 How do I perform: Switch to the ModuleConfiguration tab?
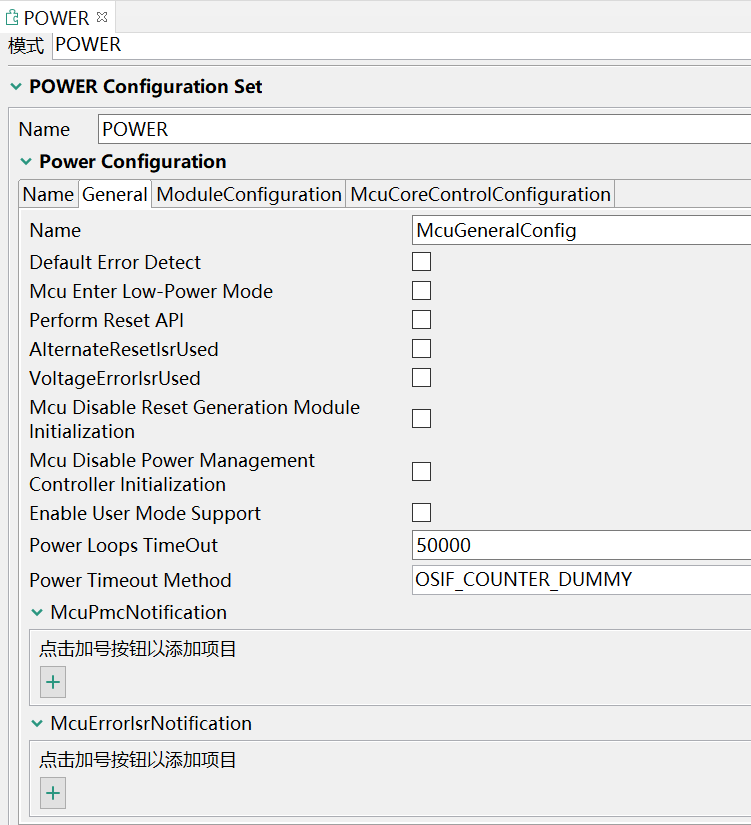[249, 195]
